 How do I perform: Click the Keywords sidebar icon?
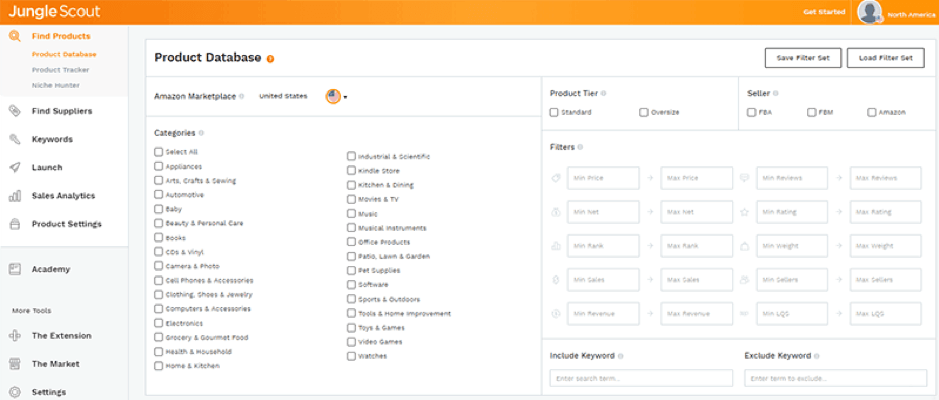coord(14,139)
